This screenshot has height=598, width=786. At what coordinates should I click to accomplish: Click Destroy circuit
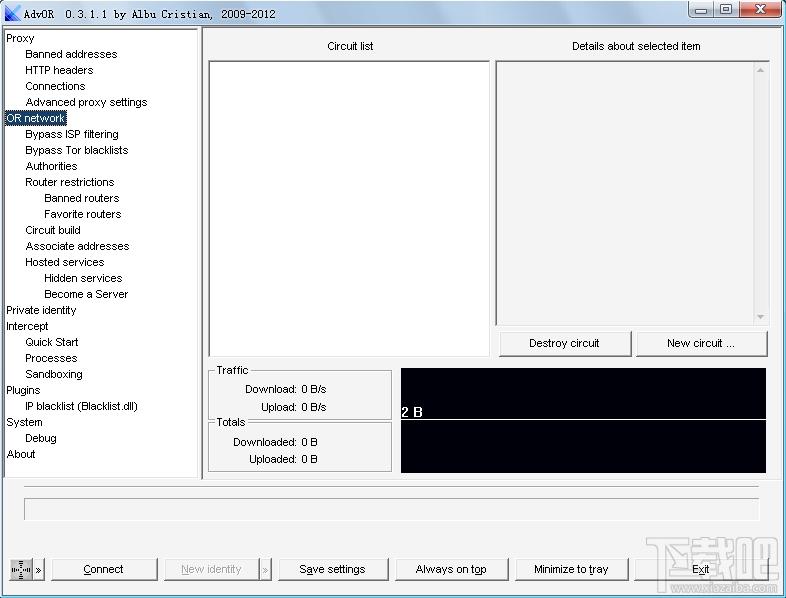click(564, 343)
